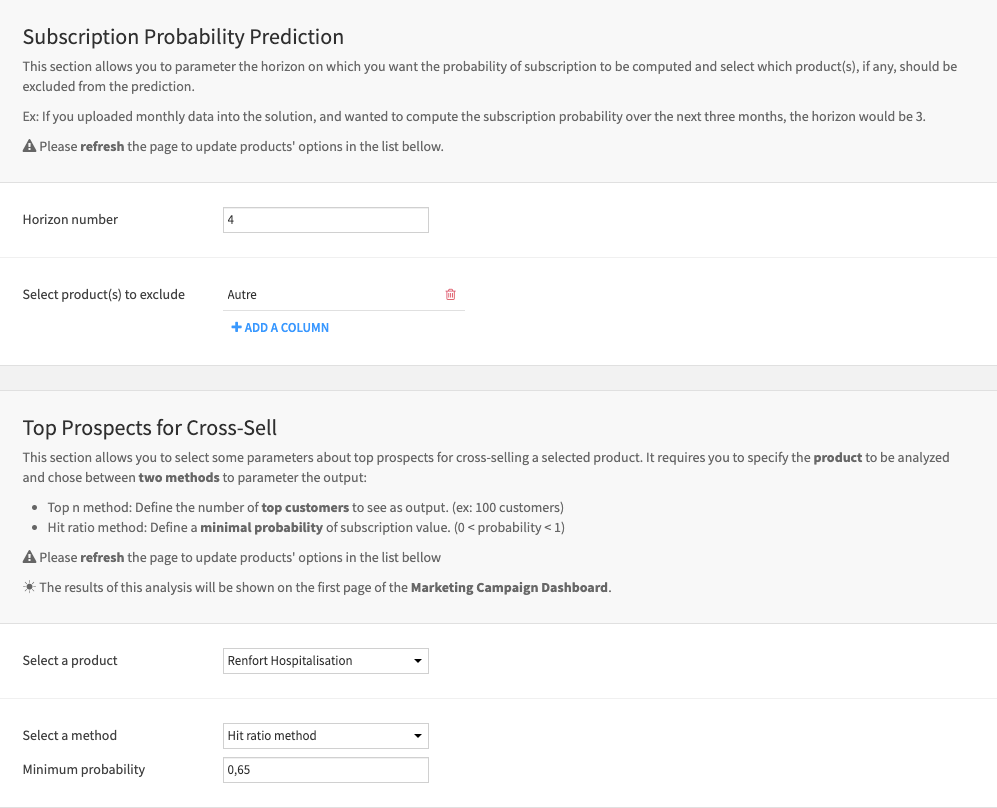Image resolution: width=997 pixels, height=808 pixels.
Task: Open the "Select a product" dropdown
Action: [325, 661]
